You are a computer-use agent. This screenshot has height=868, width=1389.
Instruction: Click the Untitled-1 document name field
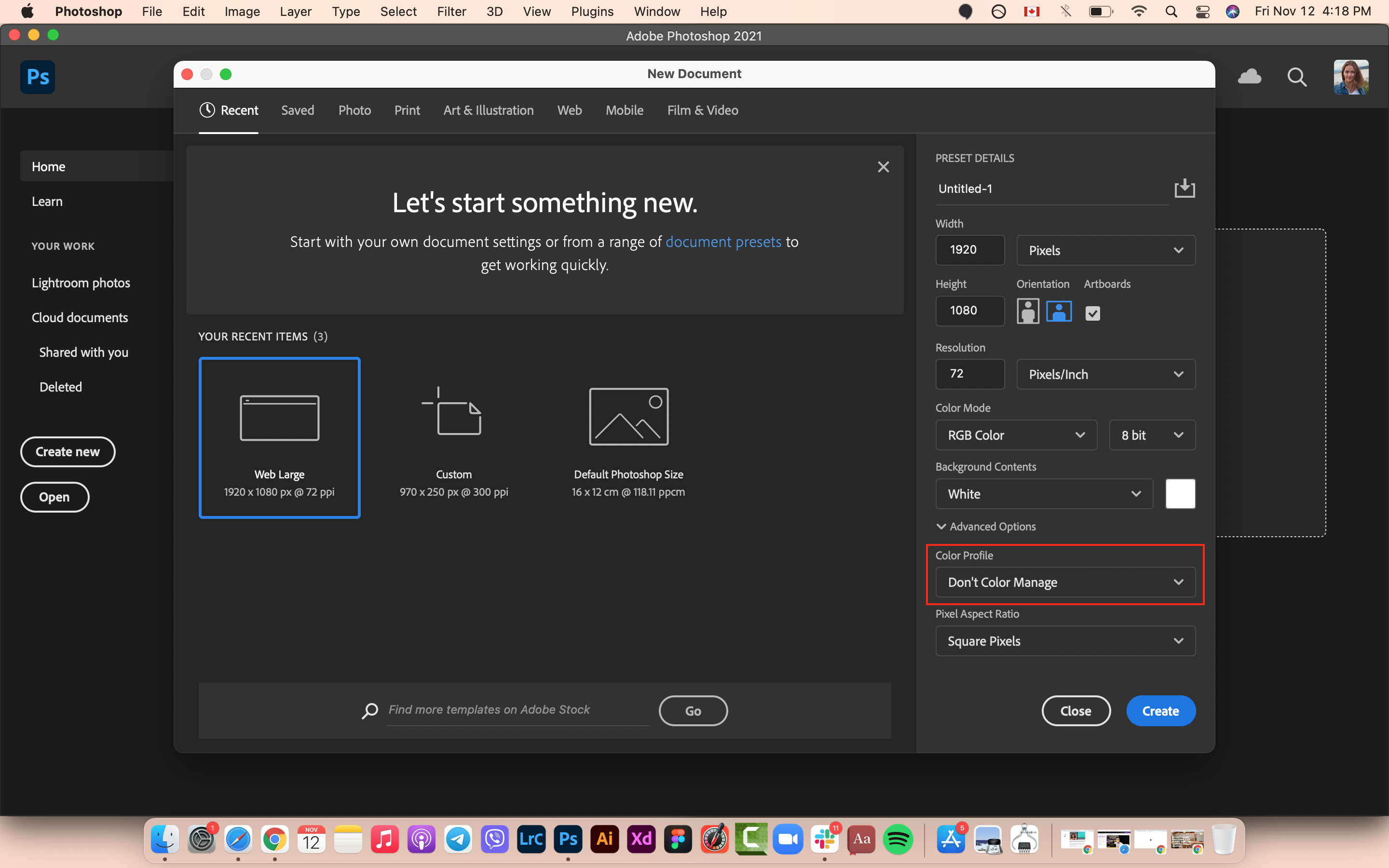click(x=1051, y=189)
